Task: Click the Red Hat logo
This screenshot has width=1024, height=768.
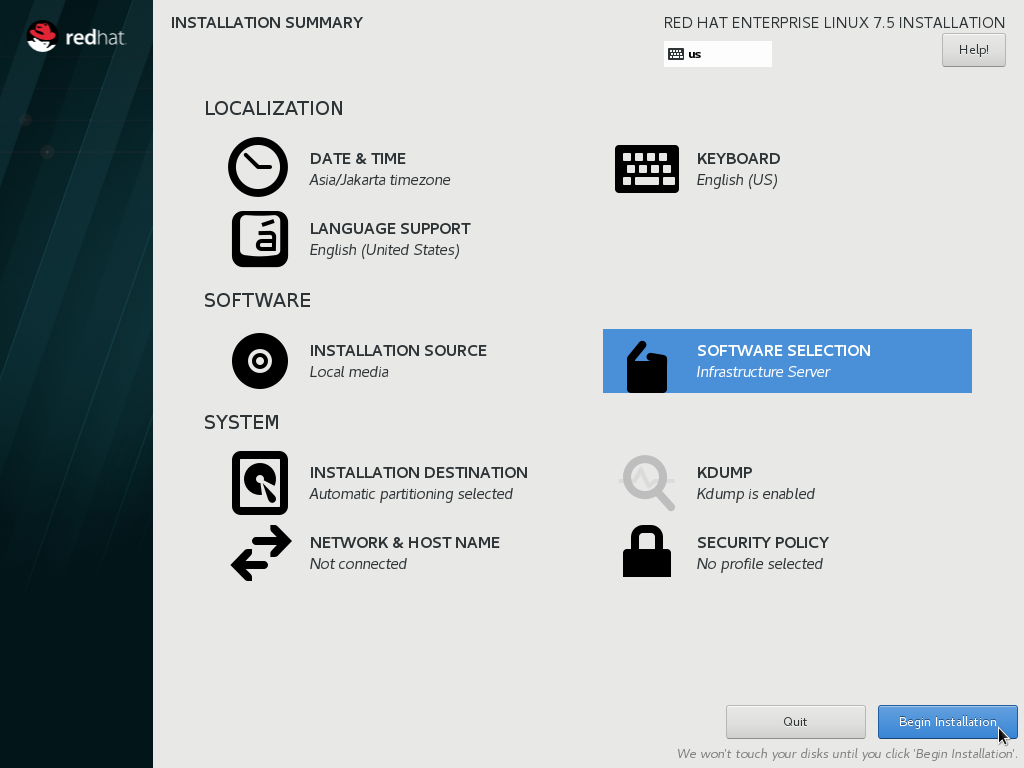Action: pos(76,37)
